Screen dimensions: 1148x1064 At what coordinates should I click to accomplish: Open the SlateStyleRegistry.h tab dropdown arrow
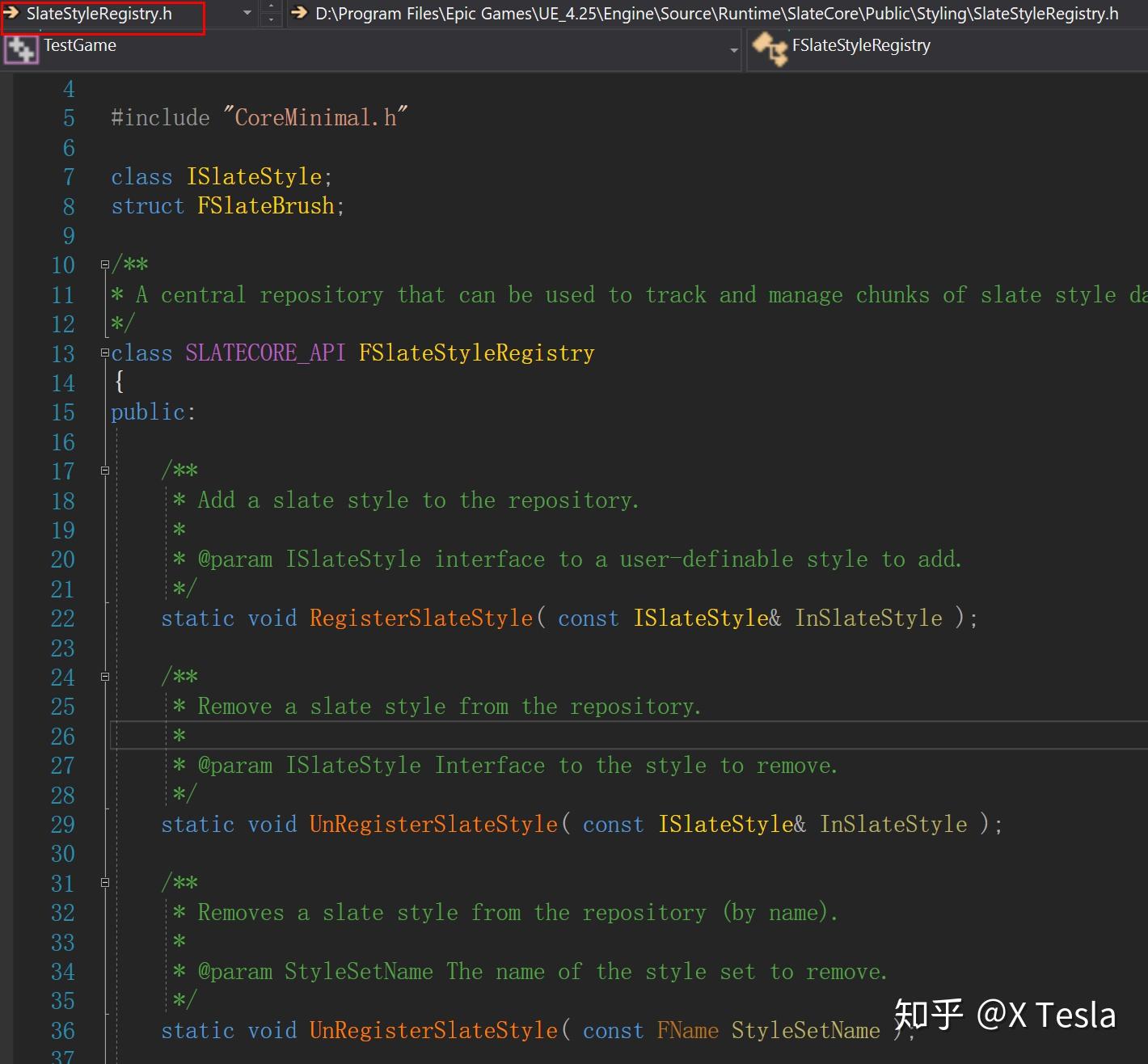pyautogui.click(x=248, y=14)
